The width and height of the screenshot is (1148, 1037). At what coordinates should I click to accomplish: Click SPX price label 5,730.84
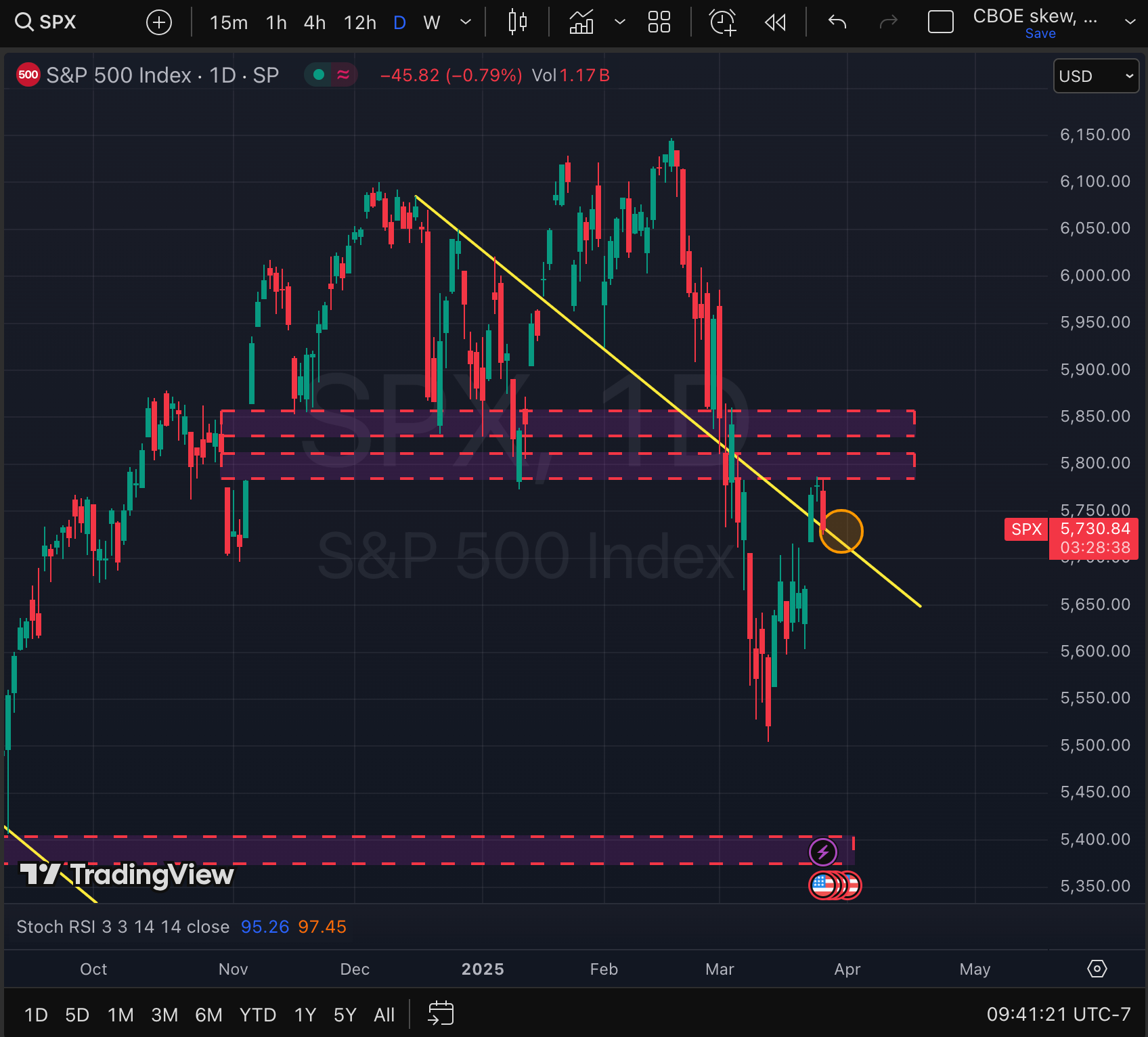click(x=1095, y=529)
